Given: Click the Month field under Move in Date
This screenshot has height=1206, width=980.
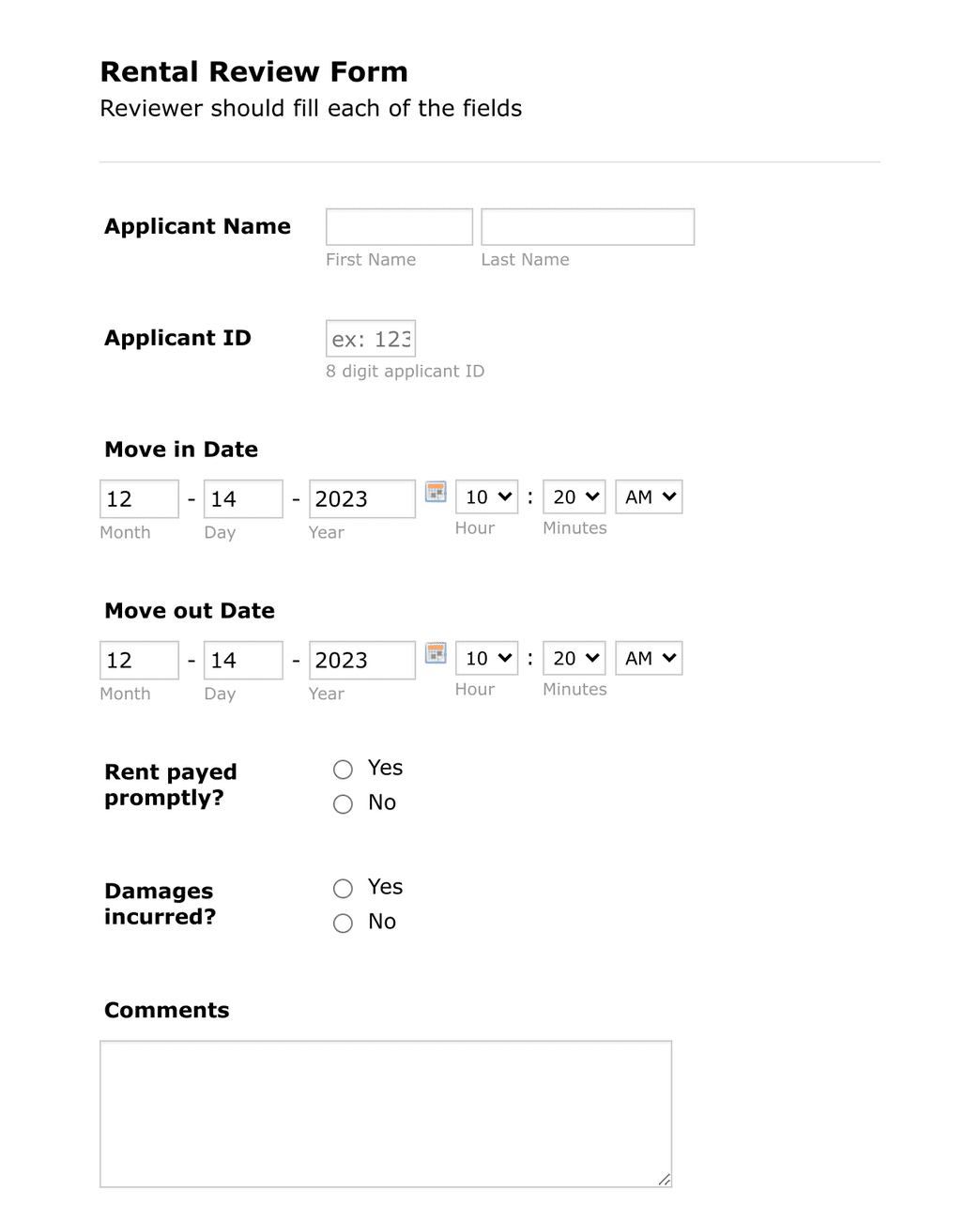Looking at the screenshot, I should (139, 498).
